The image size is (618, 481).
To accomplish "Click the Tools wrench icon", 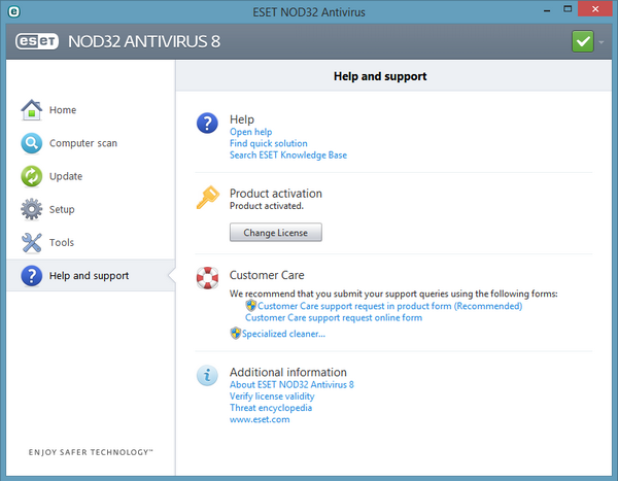I will [32, 242].
